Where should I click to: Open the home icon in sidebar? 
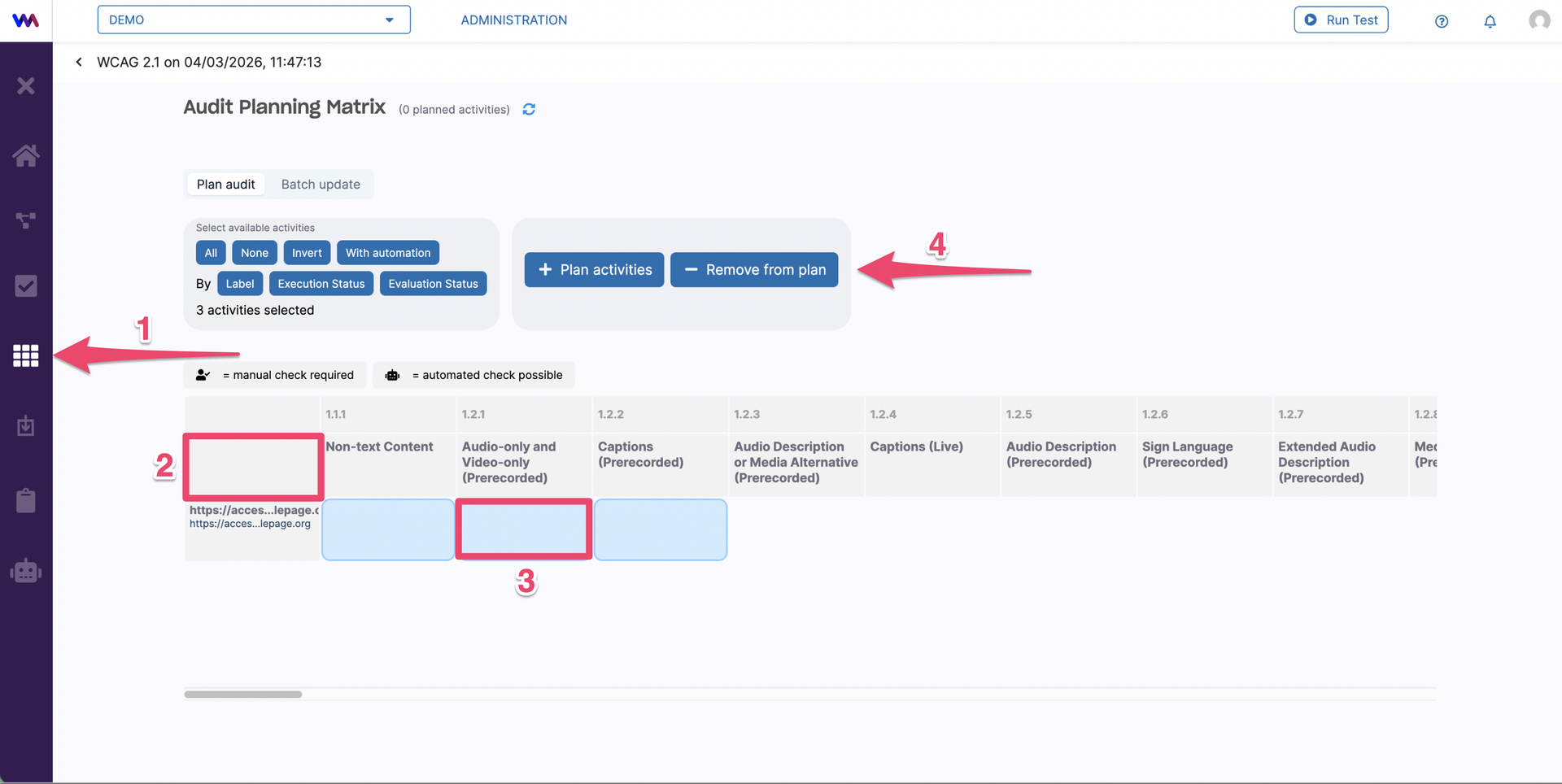(26, 155)
